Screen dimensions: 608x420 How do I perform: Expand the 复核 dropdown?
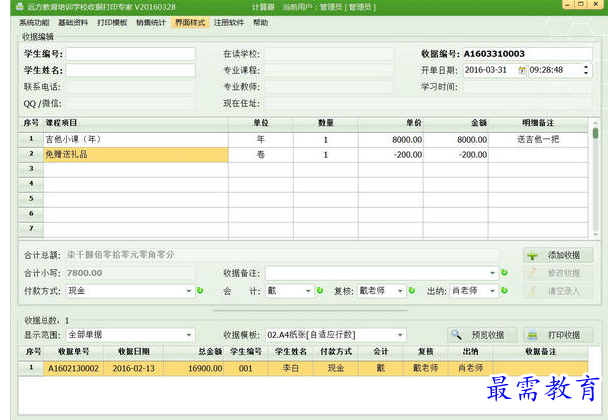400,291
